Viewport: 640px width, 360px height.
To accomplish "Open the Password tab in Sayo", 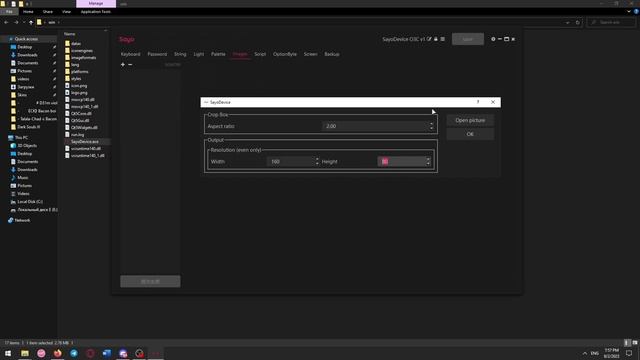I will tap(157, 54).
